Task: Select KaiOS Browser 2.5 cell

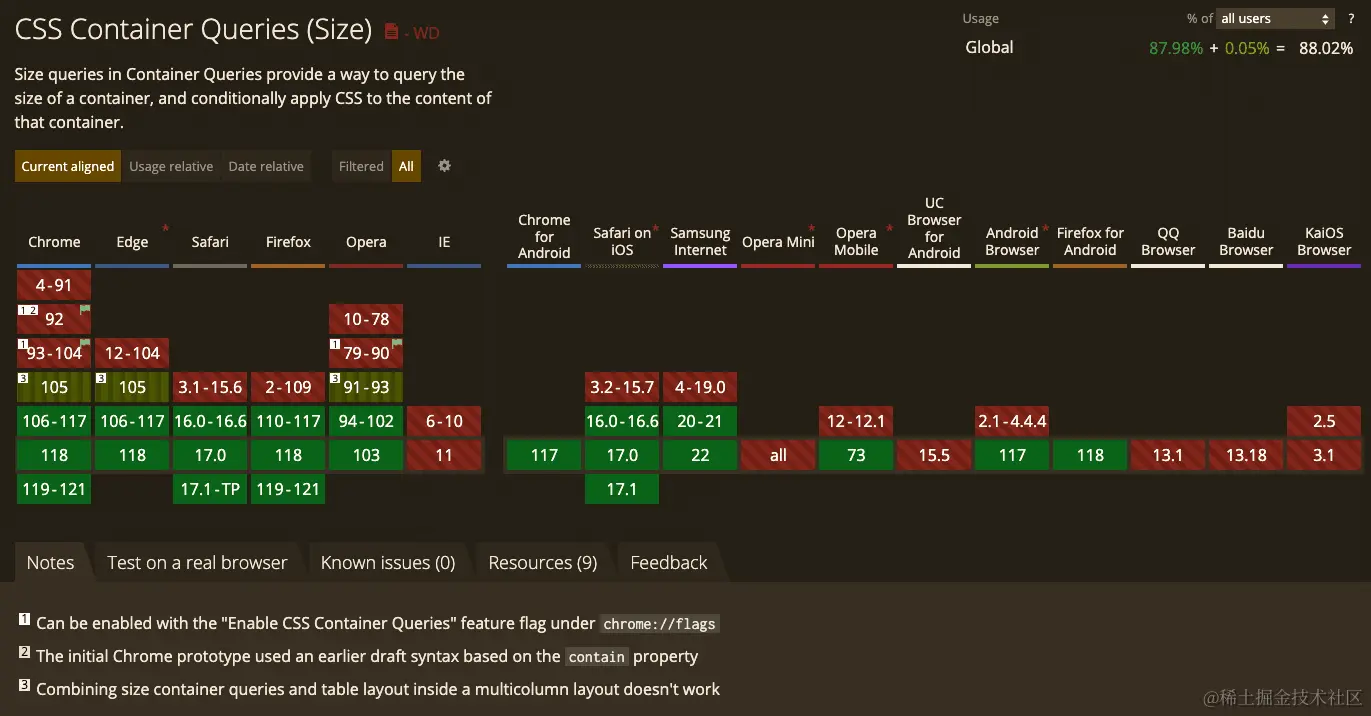Action: coord(1324,421)
